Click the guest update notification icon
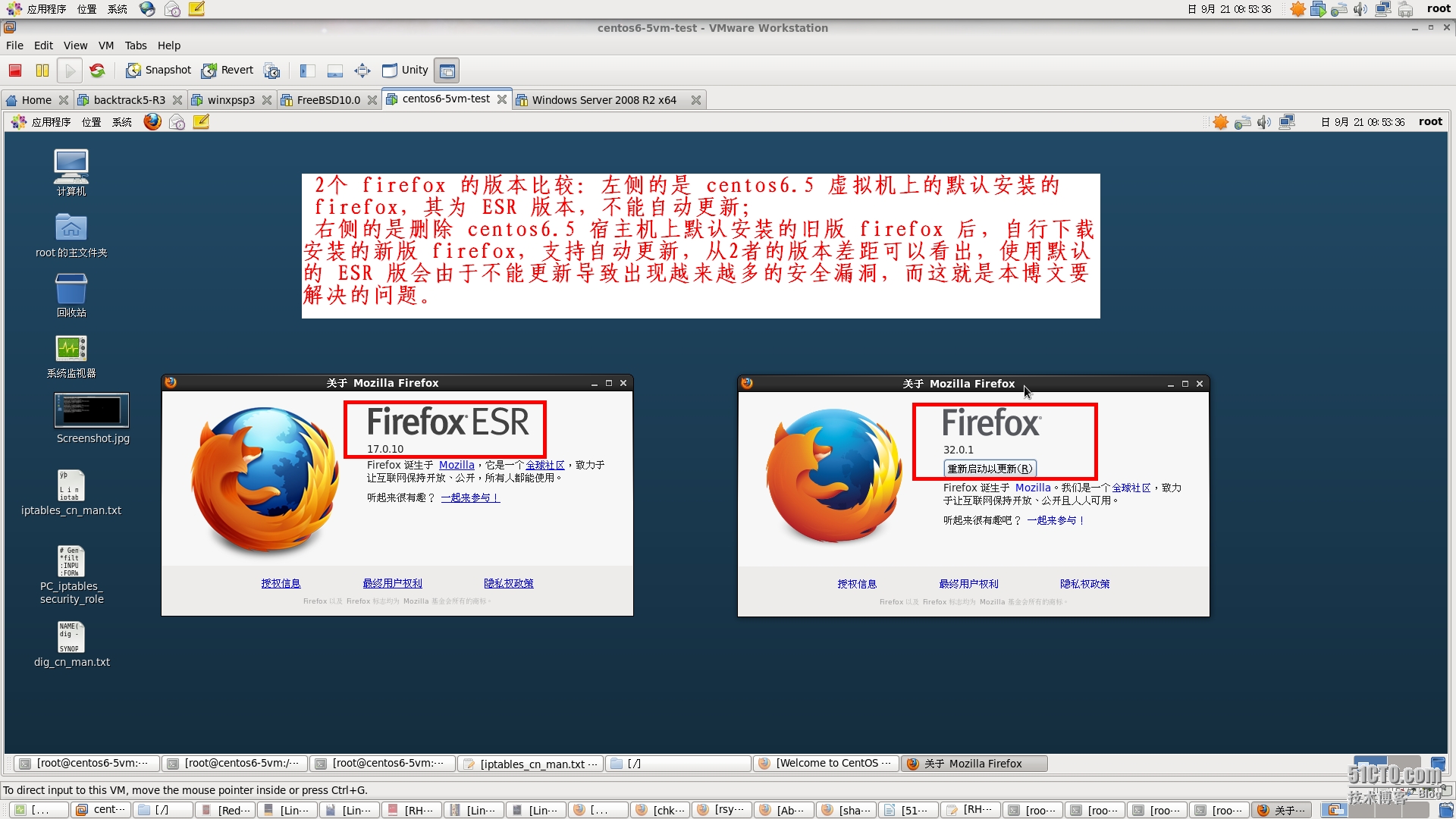The height and width of the screenshot is (819, 1456). coord(1220,122)
